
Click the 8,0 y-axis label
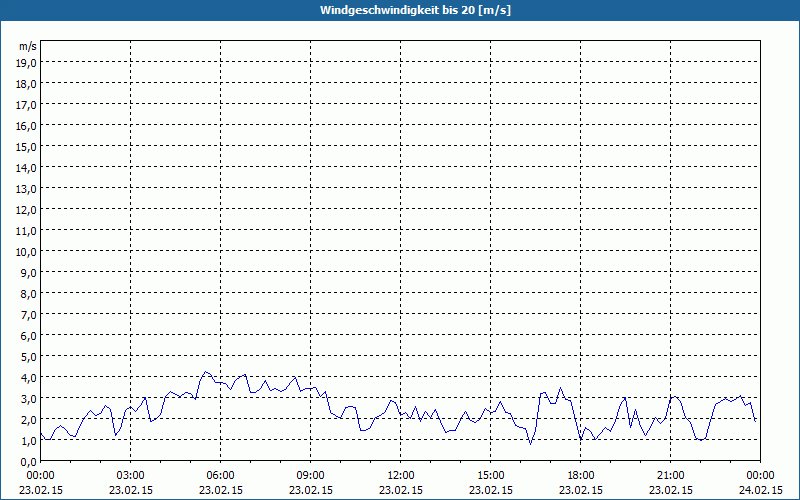30,294
